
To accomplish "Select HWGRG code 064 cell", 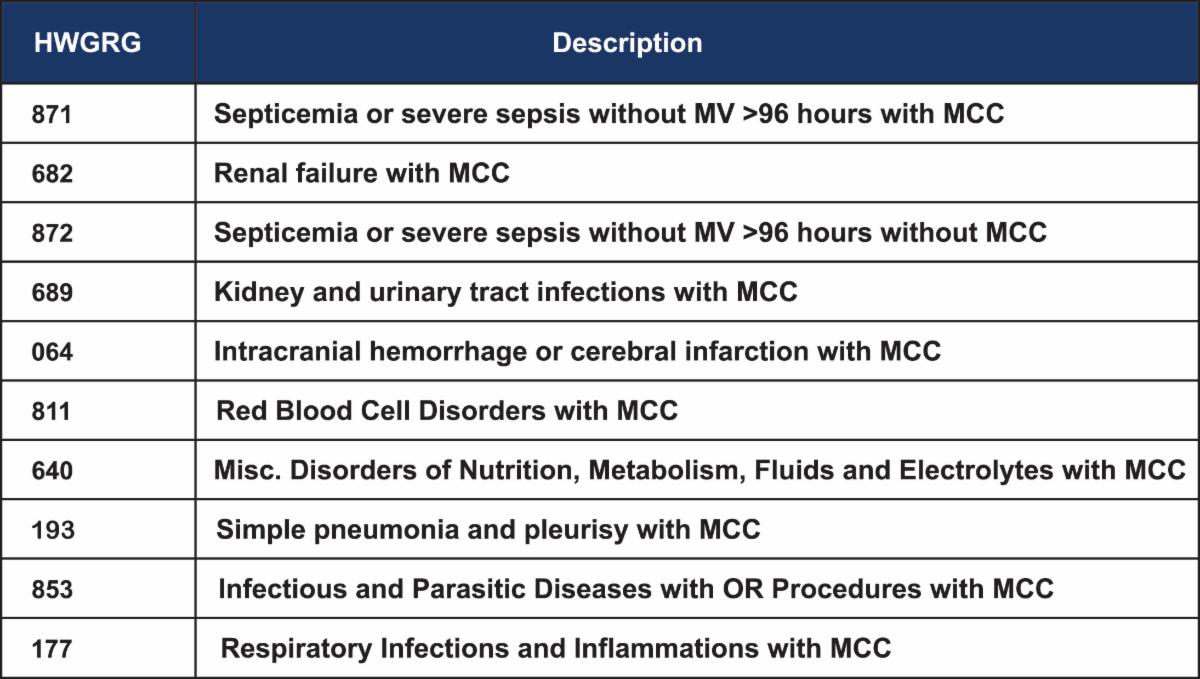I will (x=53, y=352).
